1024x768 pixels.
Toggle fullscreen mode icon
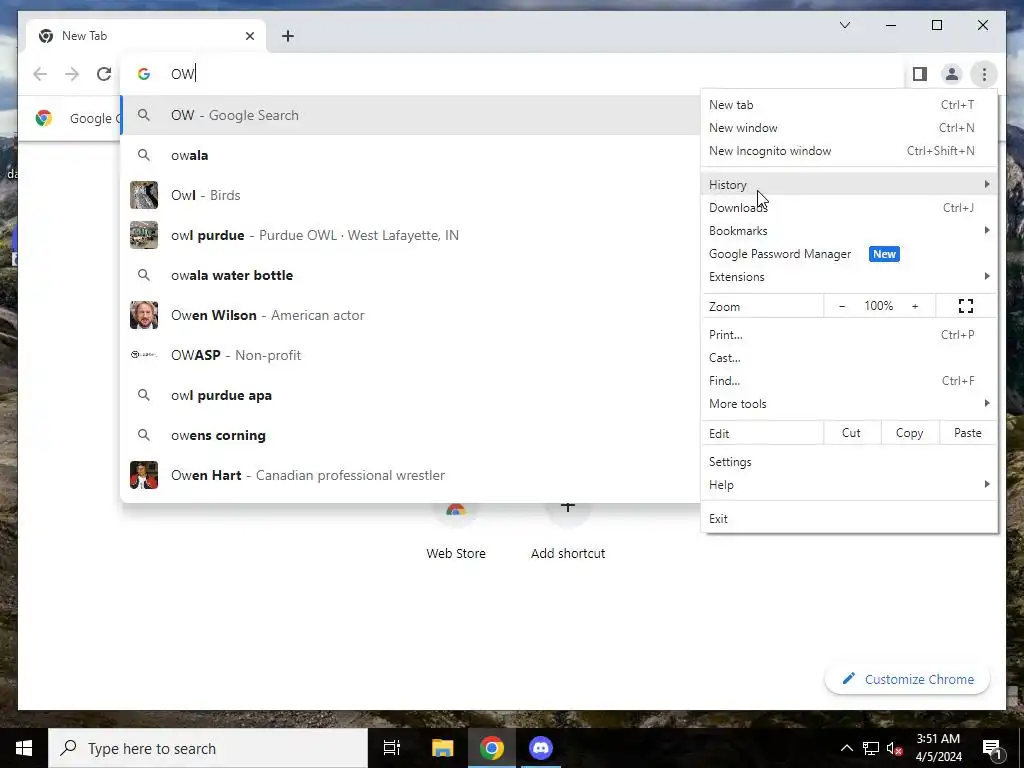[966, 306]
